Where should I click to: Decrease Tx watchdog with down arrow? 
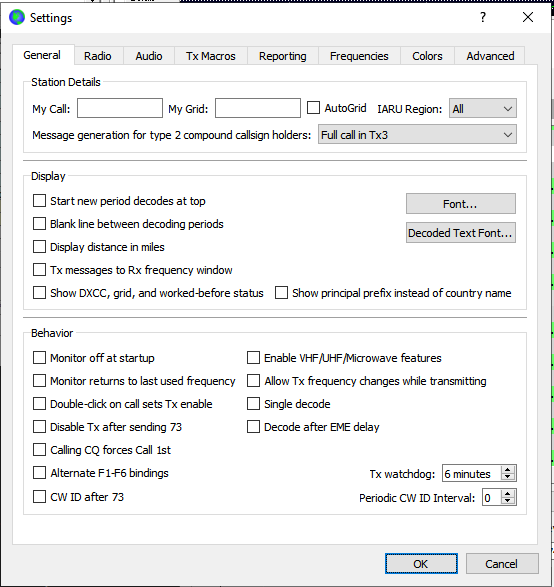point(508,477)
